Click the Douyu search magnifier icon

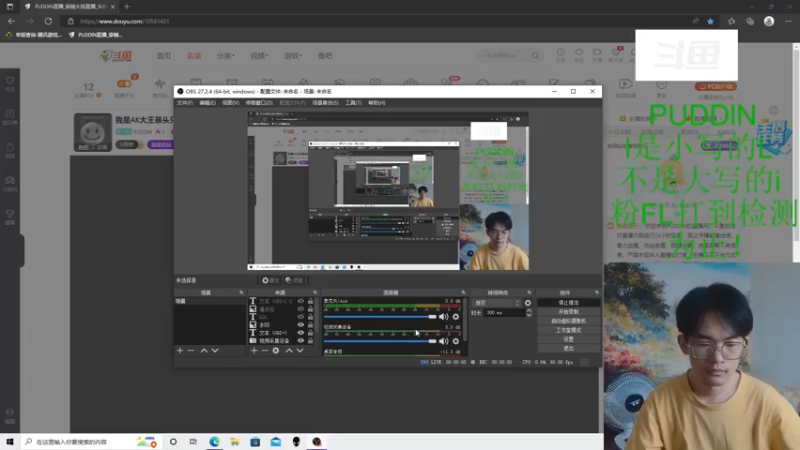[x=535, y=56]
